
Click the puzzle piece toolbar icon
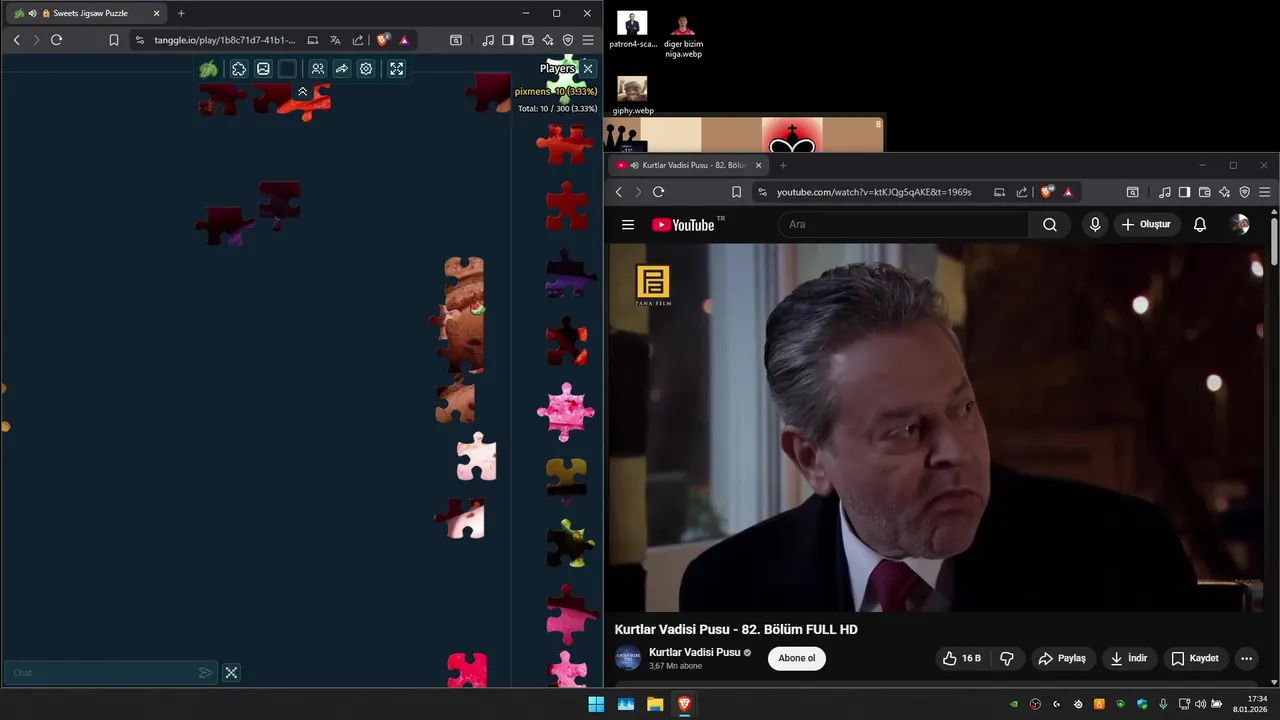tap(239, 69)
